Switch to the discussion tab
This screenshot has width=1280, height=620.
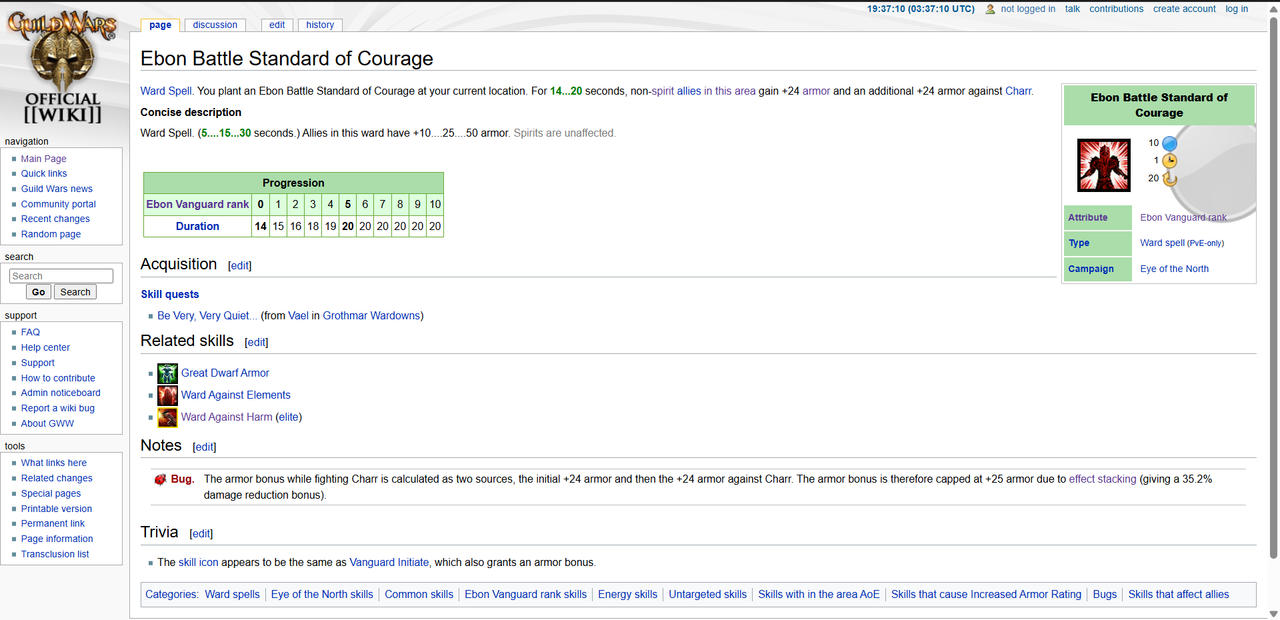coord(215,25)
